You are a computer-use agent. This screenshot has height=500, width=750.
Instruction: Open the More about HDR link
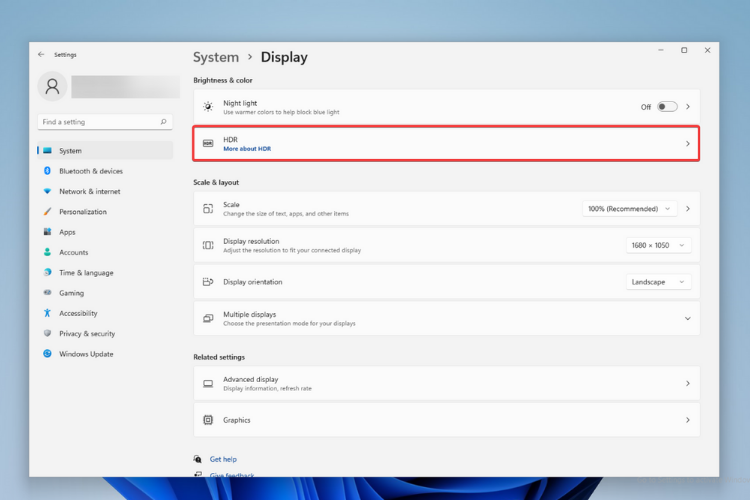pos(247,149)
